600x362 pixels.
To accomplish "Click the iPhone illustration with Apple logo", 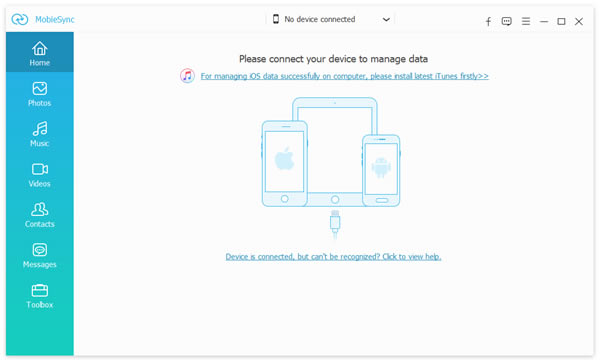I will [x=284, y=163].
